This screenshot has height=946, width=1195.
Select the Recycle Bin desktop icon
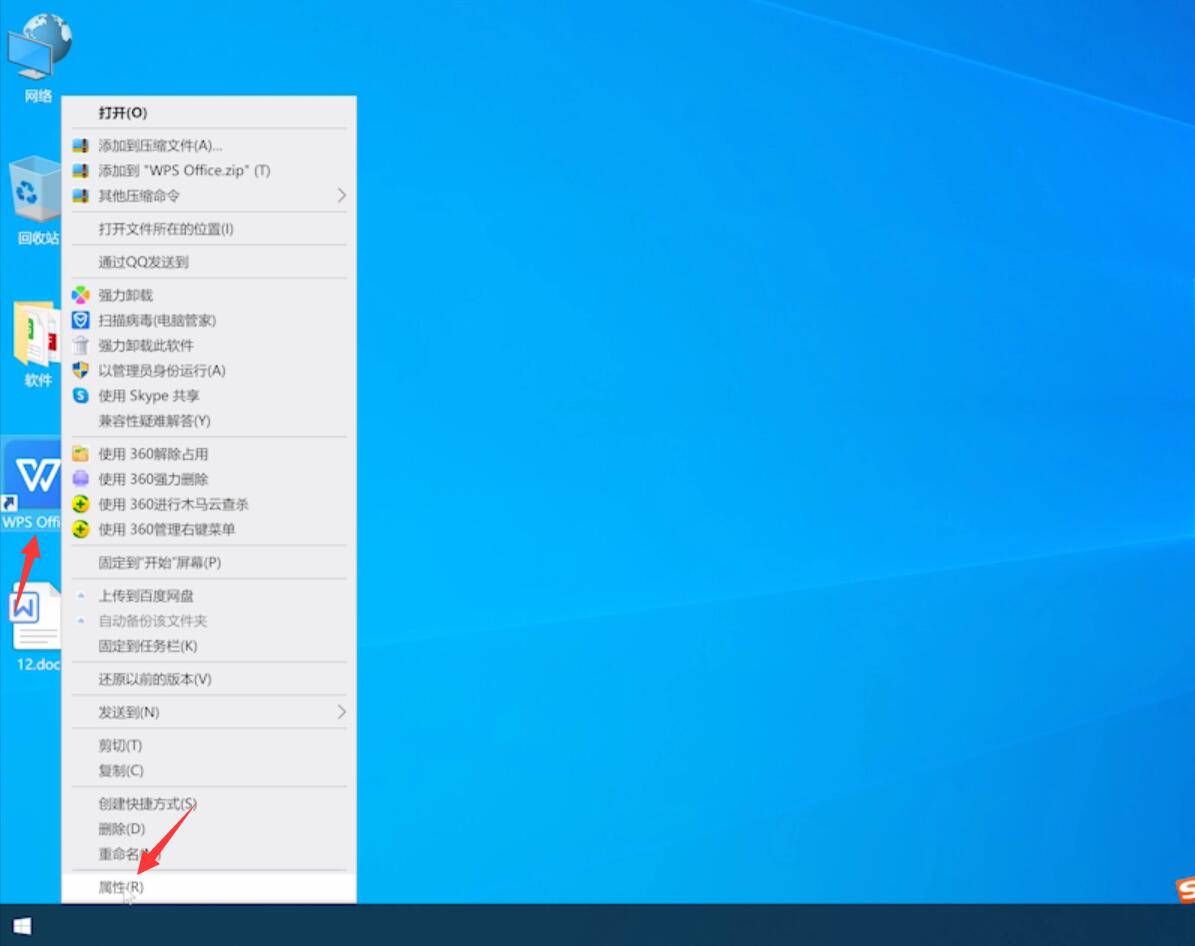click(x=34, y=200)
